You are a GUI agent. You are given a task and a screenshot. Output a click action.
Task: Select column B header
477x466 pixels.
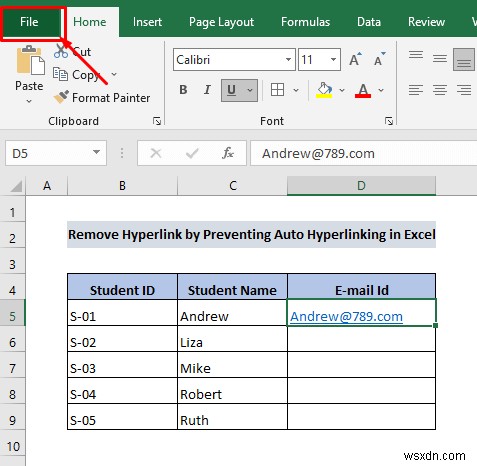[122, 186]
